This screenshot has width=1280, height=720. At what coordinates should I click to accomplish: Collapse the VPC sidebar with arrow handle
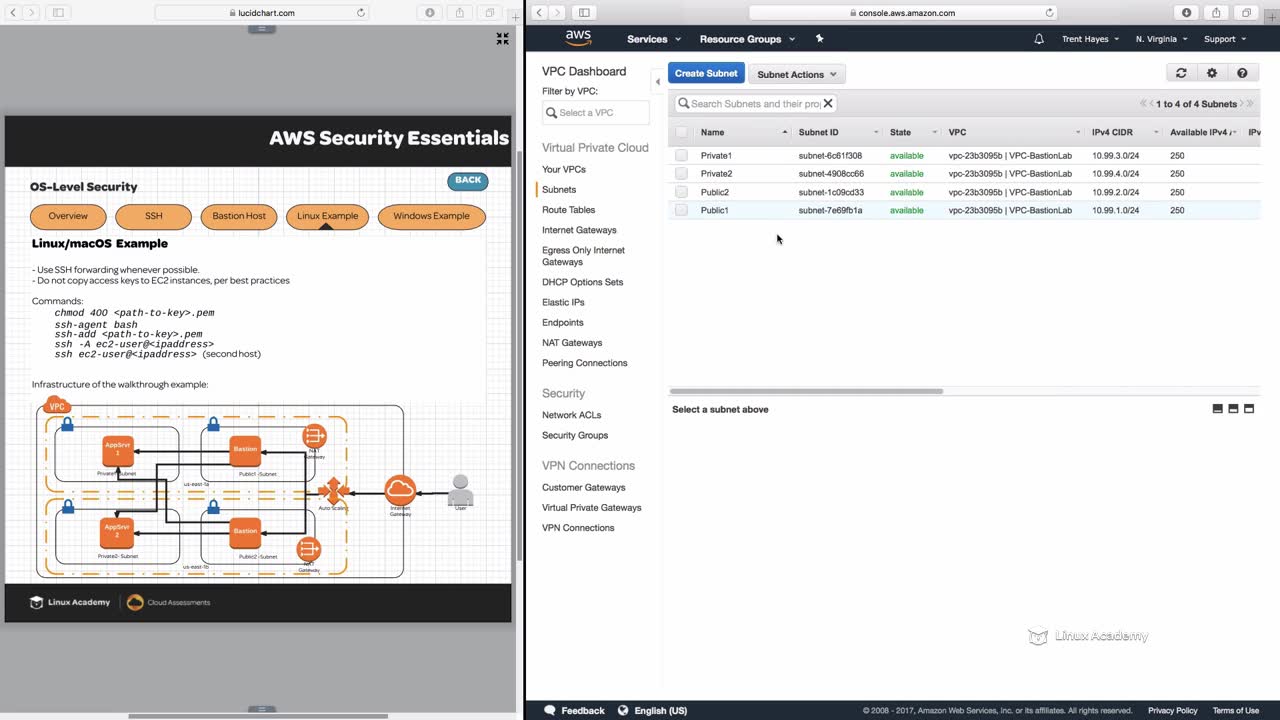(x=657, y=81)
